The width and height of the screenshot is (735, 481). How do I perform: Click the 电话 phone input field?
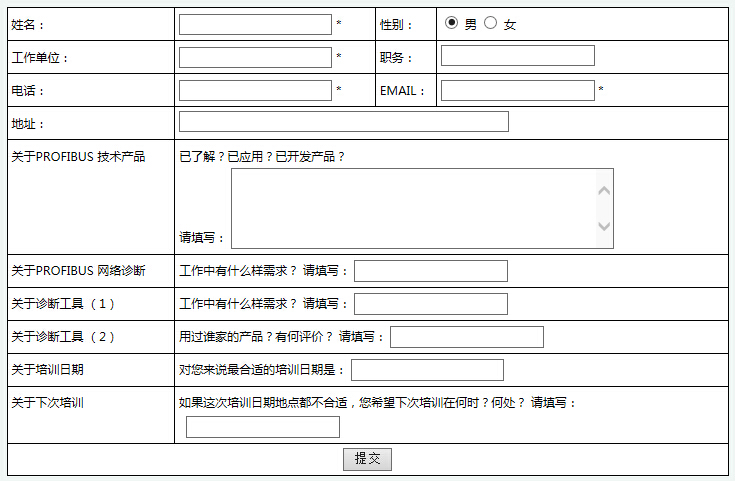pos(255,91)
